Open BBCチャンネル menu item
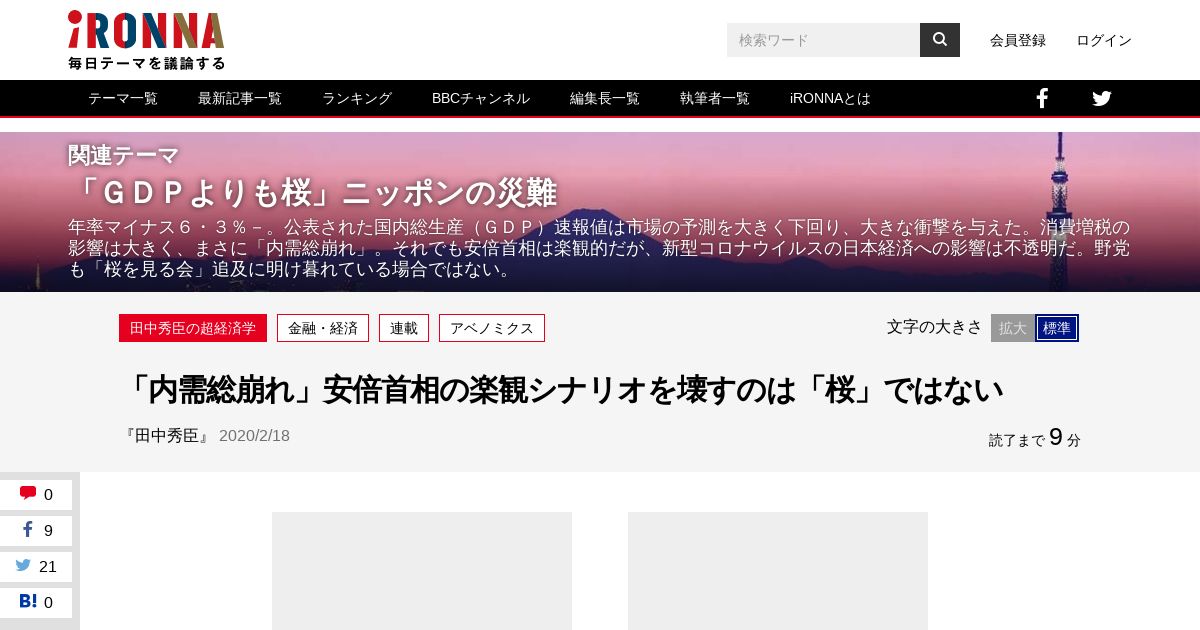1200x630 pixels. coord(481,98)
